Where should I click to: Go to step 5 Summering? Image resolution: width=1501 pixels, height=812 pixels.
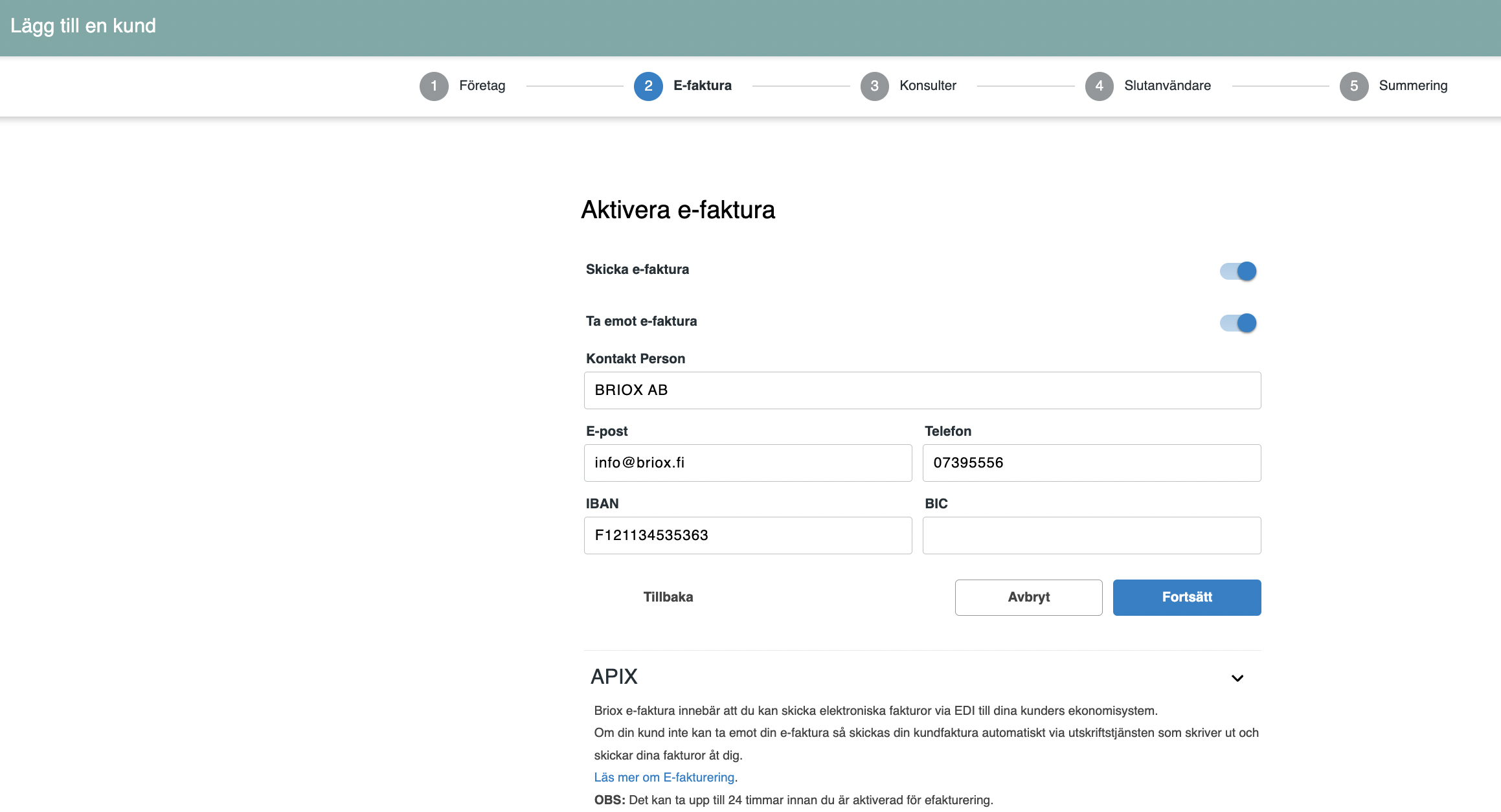[1394, 86]
